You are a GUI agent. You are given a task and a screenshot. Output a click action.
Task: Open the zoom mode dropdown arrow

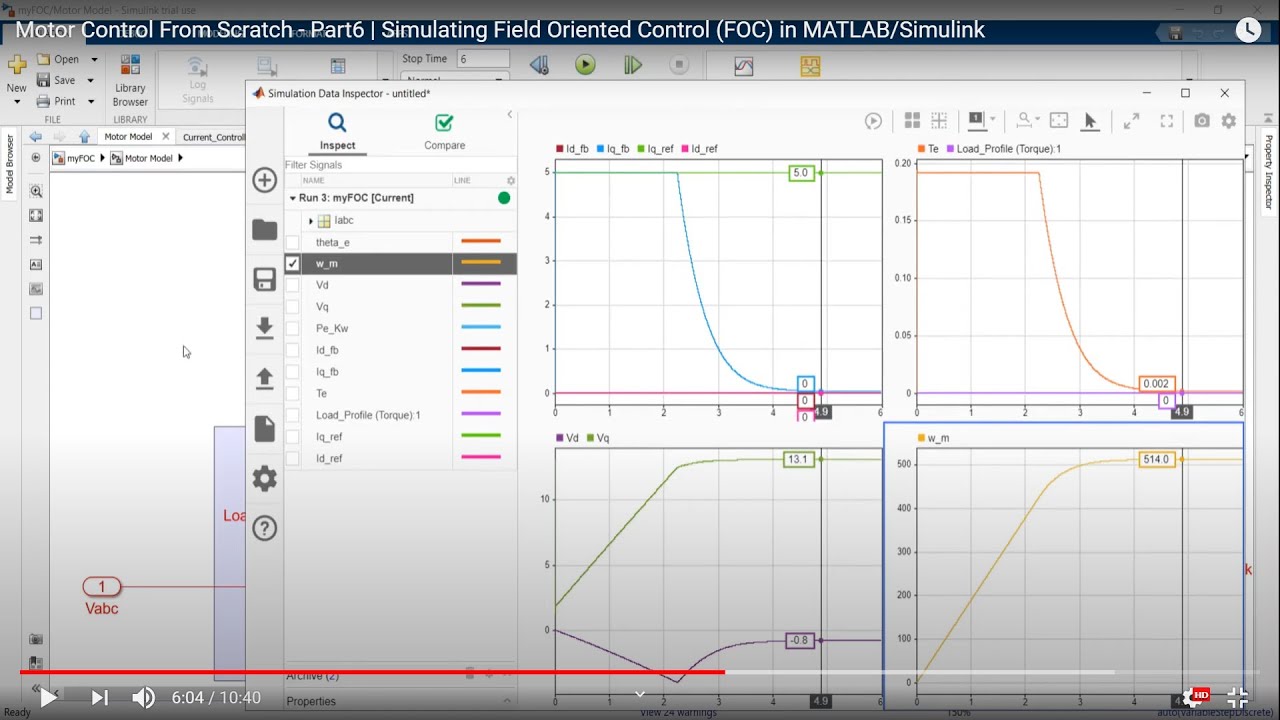(x=1038, y=121)
